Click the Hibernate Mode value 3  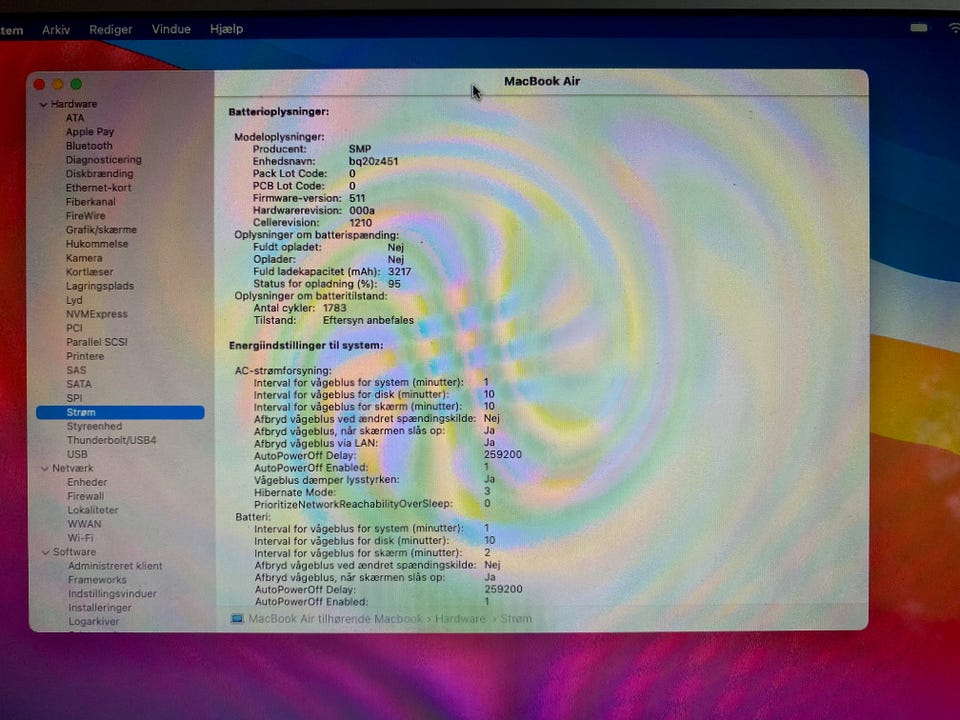(487, 491)
